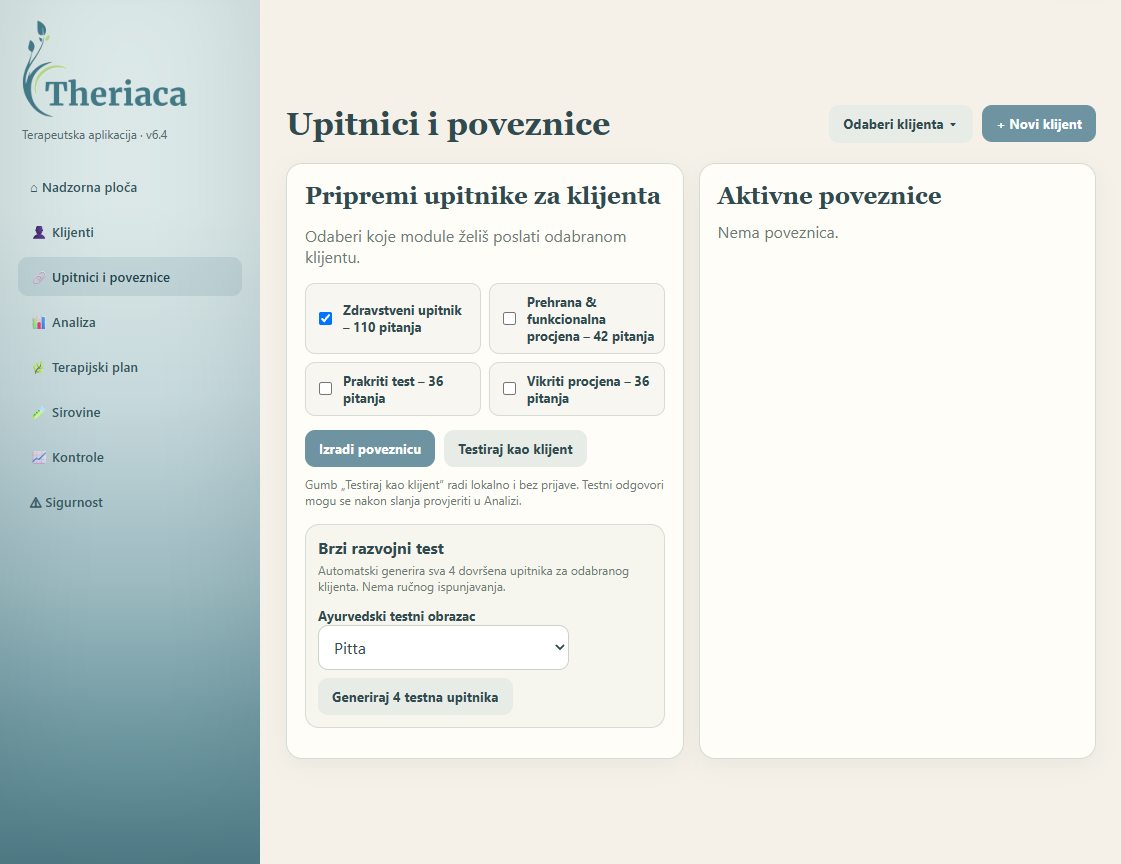Viewport: 1121px width, 864px height.
Task: Click Terapeutska aplikacija · v6.4 label
Action: (x=94, y=135)
